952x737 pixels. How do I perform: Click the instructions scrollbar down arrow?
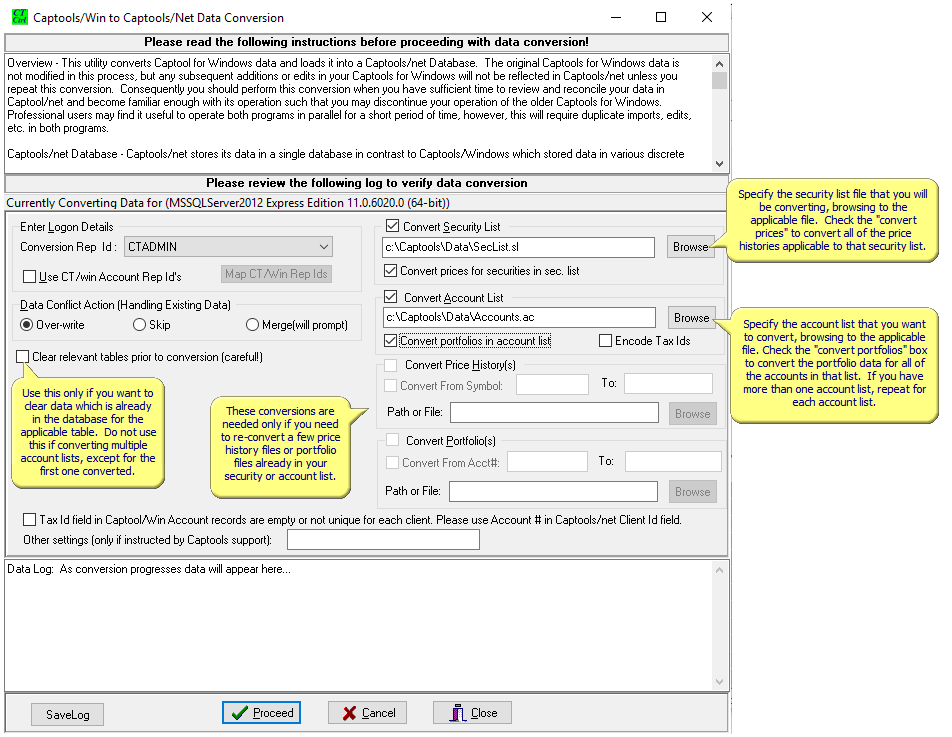(719, 163)
